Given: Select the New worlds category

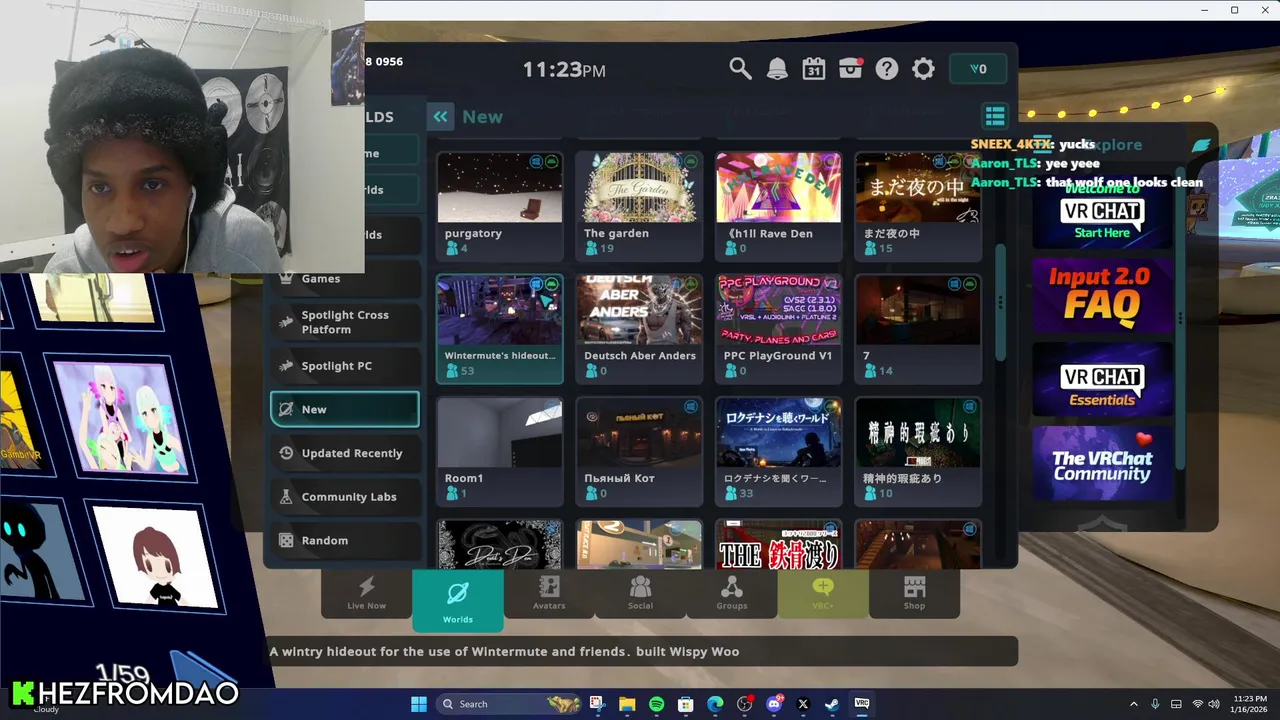Looking at the screenshot, I should (x=345, y=409).
